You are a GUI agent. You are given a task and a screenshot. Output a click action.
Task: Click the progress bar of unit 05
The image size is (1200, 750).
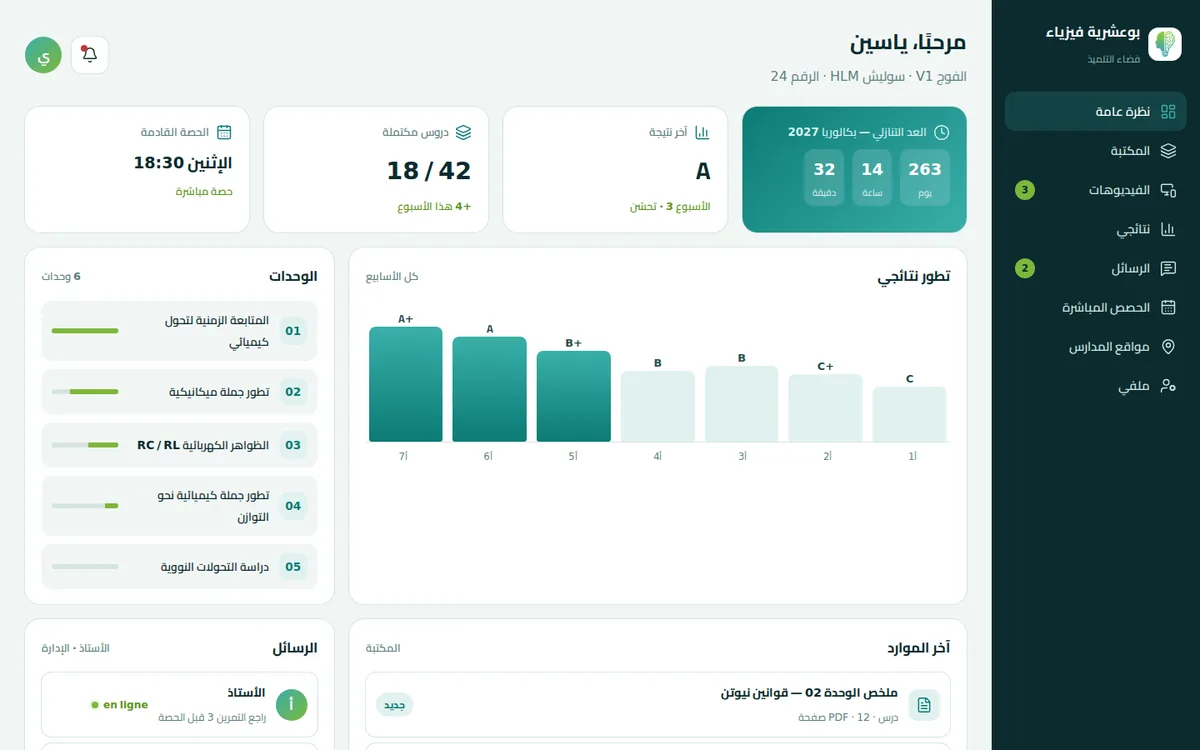tap(85, 567)
